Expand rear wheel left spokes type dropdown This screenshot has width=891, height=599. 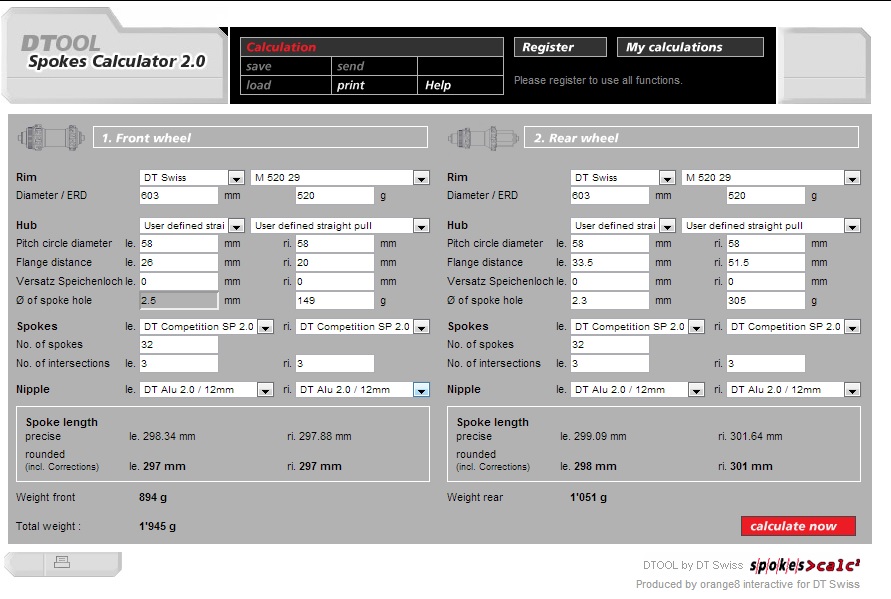(697, 327)
